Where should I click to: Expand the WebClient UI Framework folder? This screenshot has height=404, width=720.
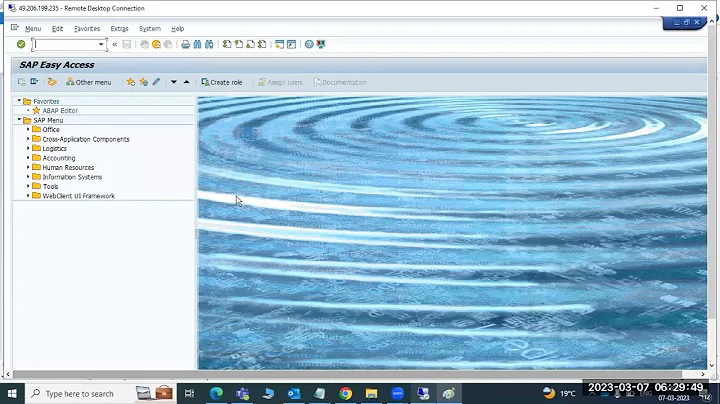(28, 196)
